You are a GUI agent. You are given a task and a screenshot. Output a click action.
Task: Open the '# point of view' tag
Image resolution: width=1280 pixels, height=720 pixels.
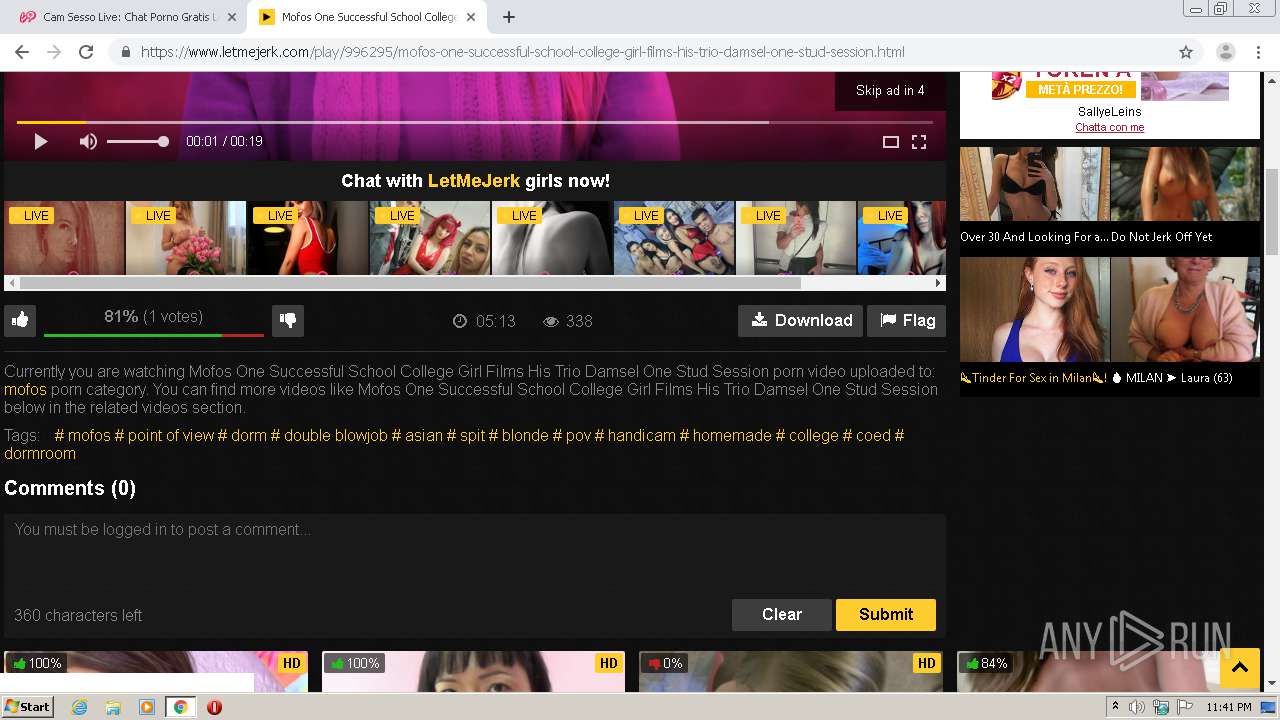pyautogui.click(x=164, y=436)
